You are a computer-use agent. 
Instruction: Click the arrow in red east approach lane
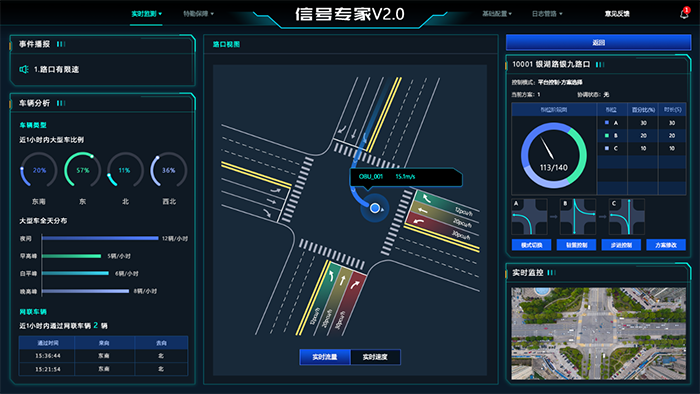[x=418, y=220]
